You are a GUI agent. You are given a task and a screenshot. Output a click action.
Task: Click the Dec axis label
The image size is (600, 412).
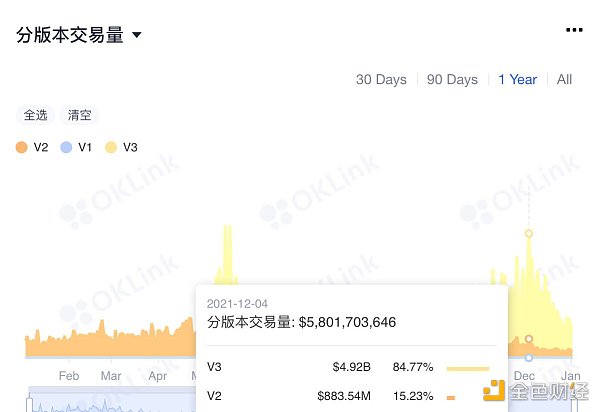point(524,376)
